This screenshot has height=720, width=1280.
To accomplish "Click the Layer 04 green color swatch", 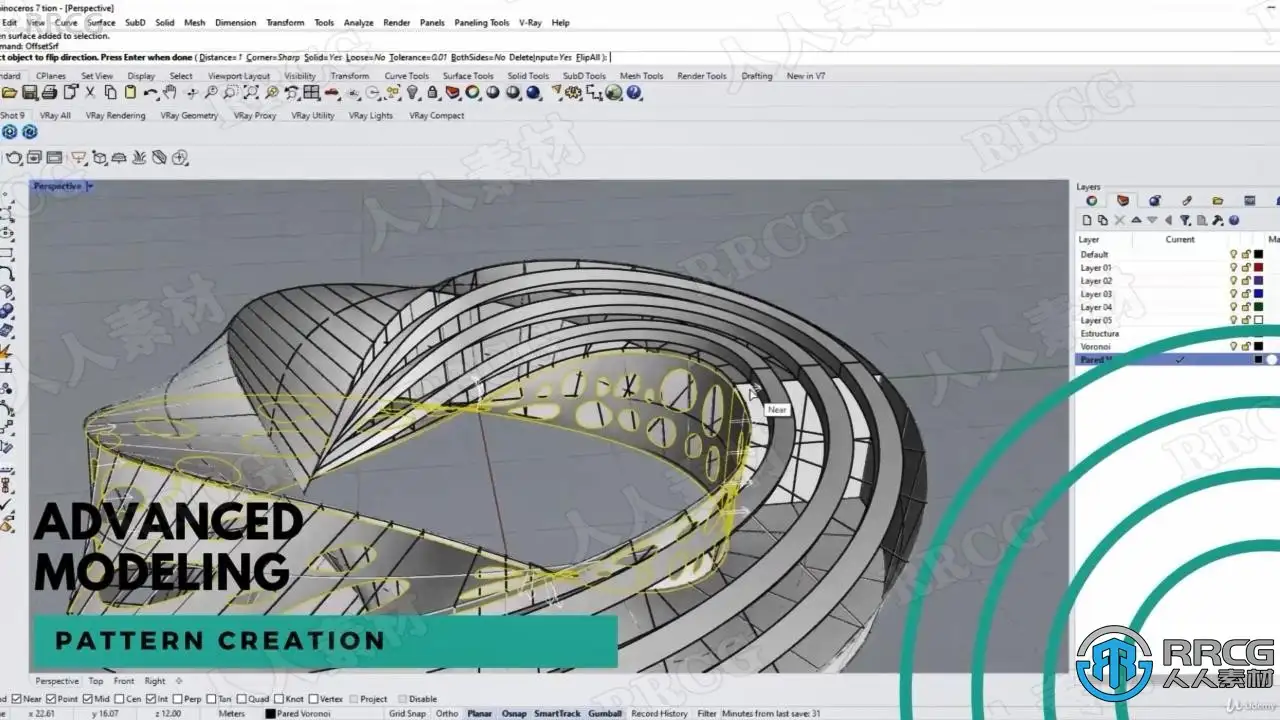I will pyautogui.click(x=1258, y=307).
